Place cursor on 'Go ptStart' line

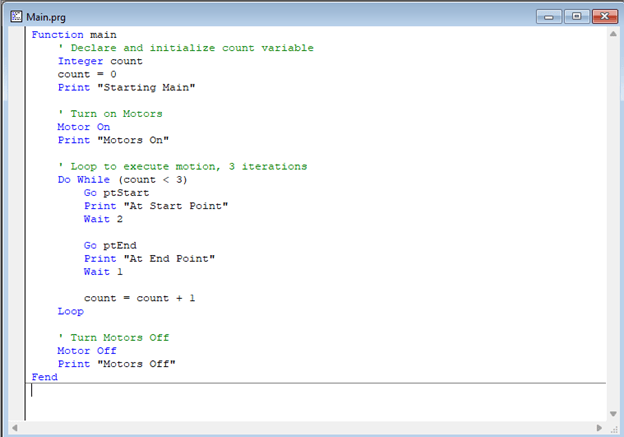click(x=116, y=193)
